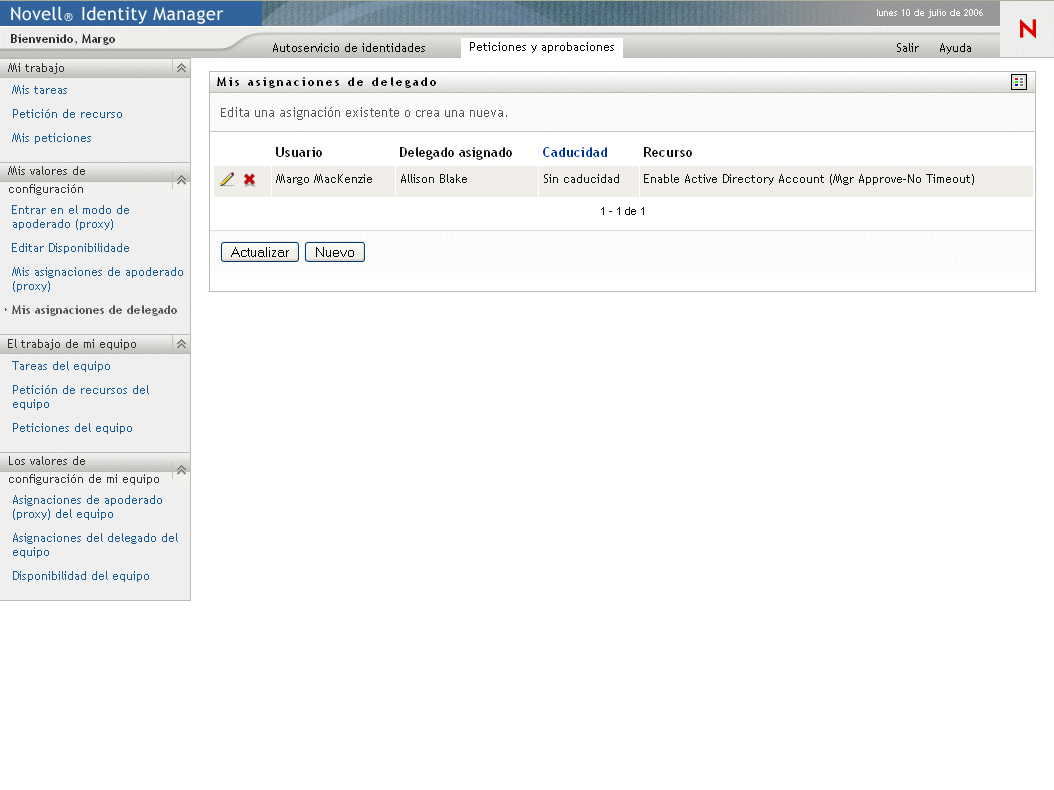Click the Delegado asignado column header

click(x=456, y=153)
